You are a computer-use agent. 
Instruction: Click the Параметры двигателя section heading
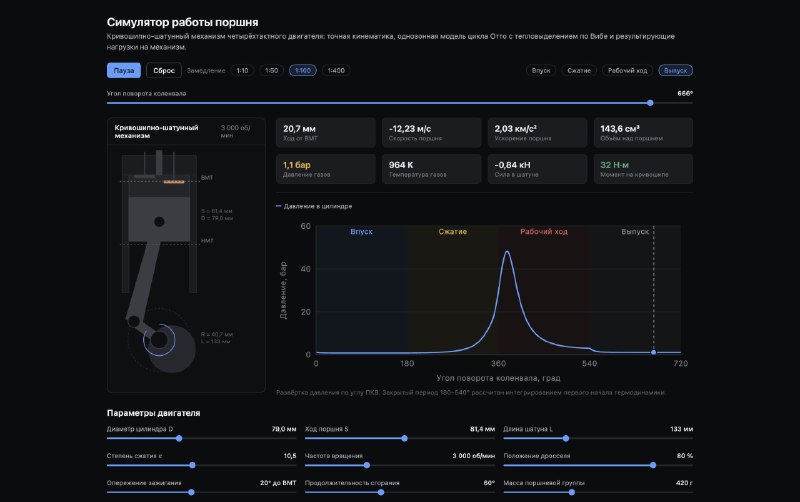[153, 413]
